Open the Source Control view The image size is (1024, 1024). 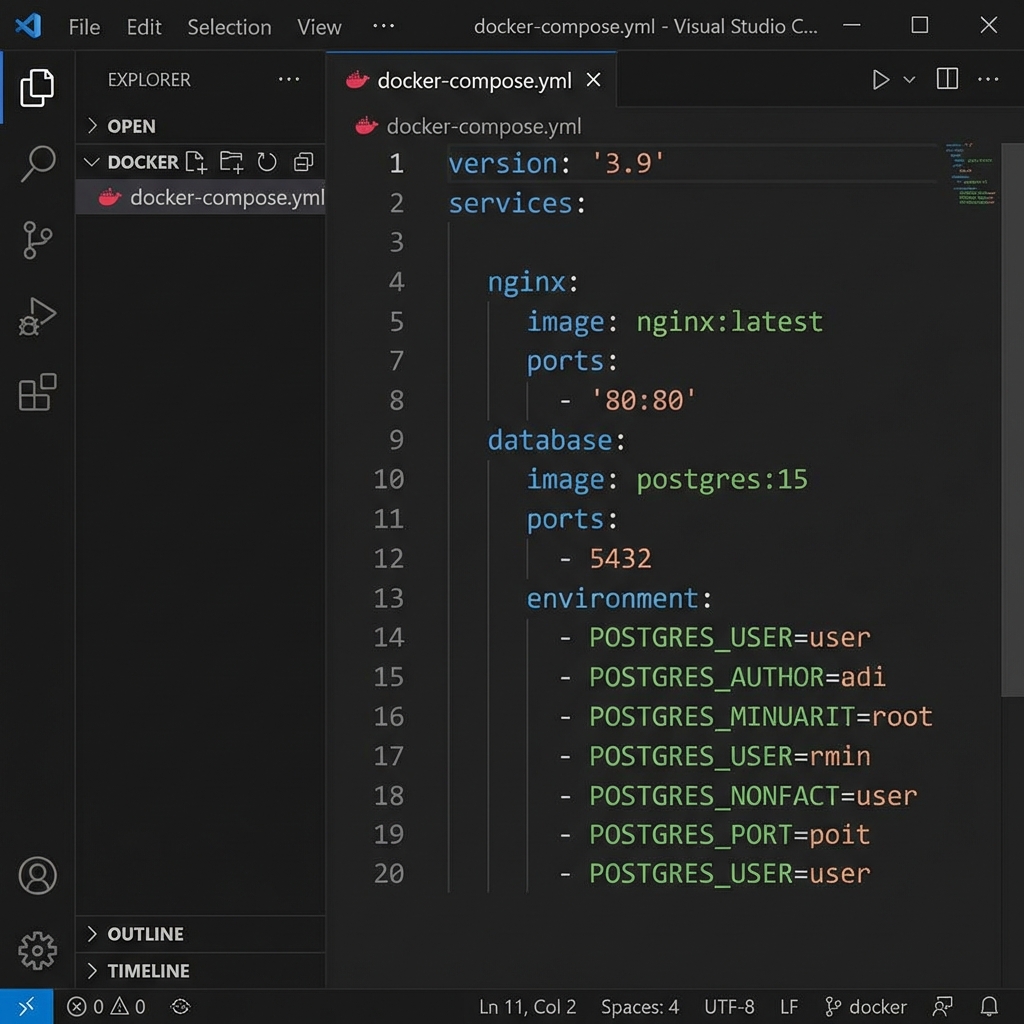point(37,240)
